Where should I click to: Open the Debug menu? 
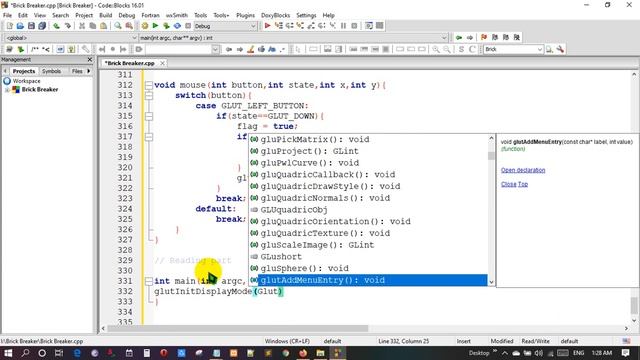click(127, 15)
